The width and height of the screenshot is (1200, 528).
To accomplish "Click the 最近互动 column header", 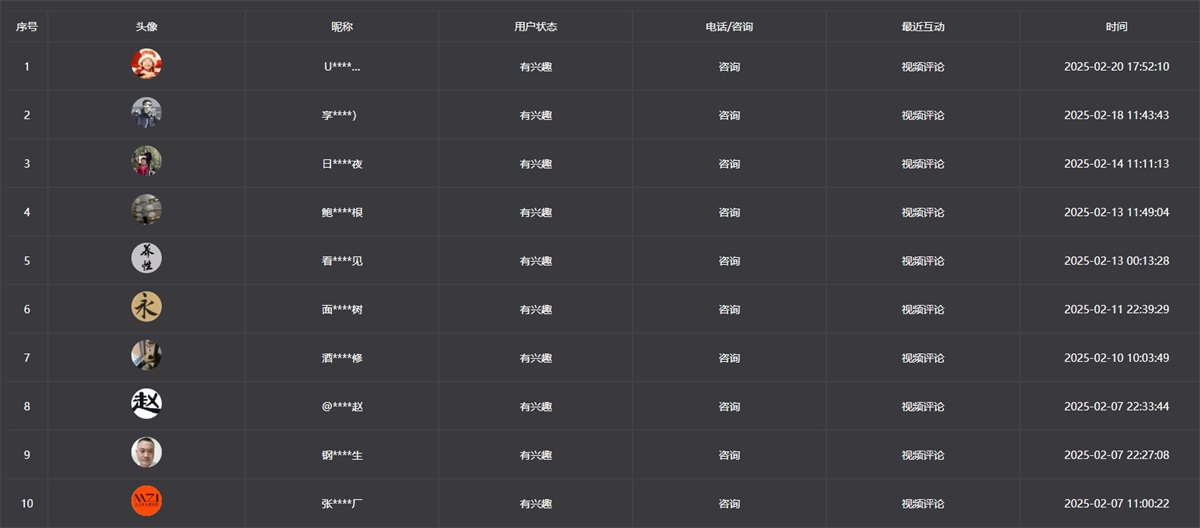I will [x=923, y=27].
